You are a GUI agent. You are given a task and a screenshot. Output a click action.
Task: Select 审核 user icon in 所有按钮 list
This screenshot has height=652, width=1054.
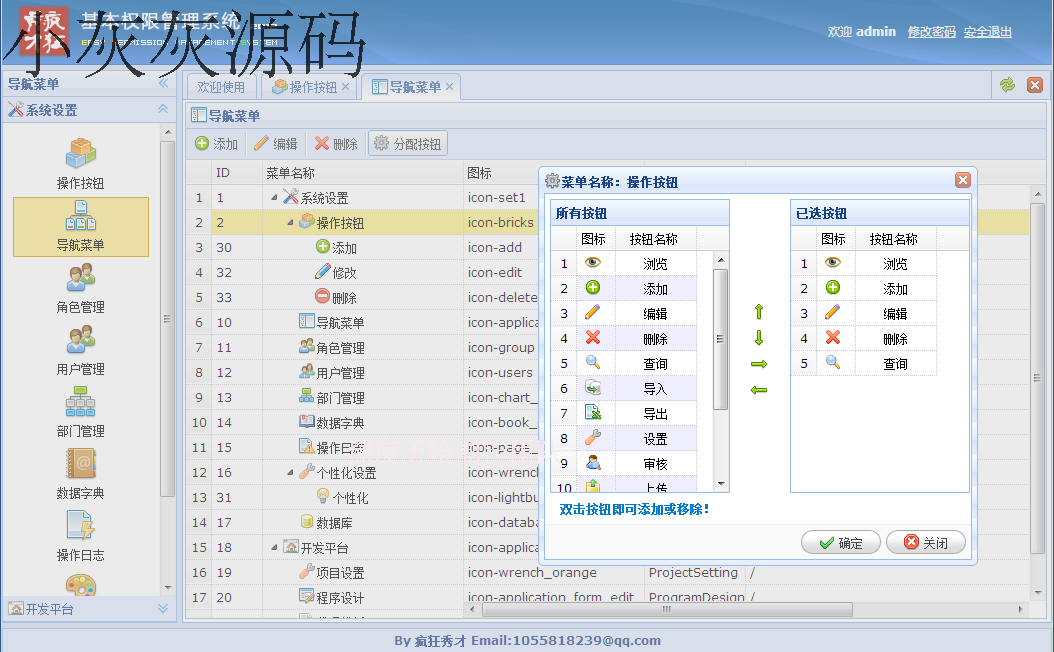[x=592, y=462]
